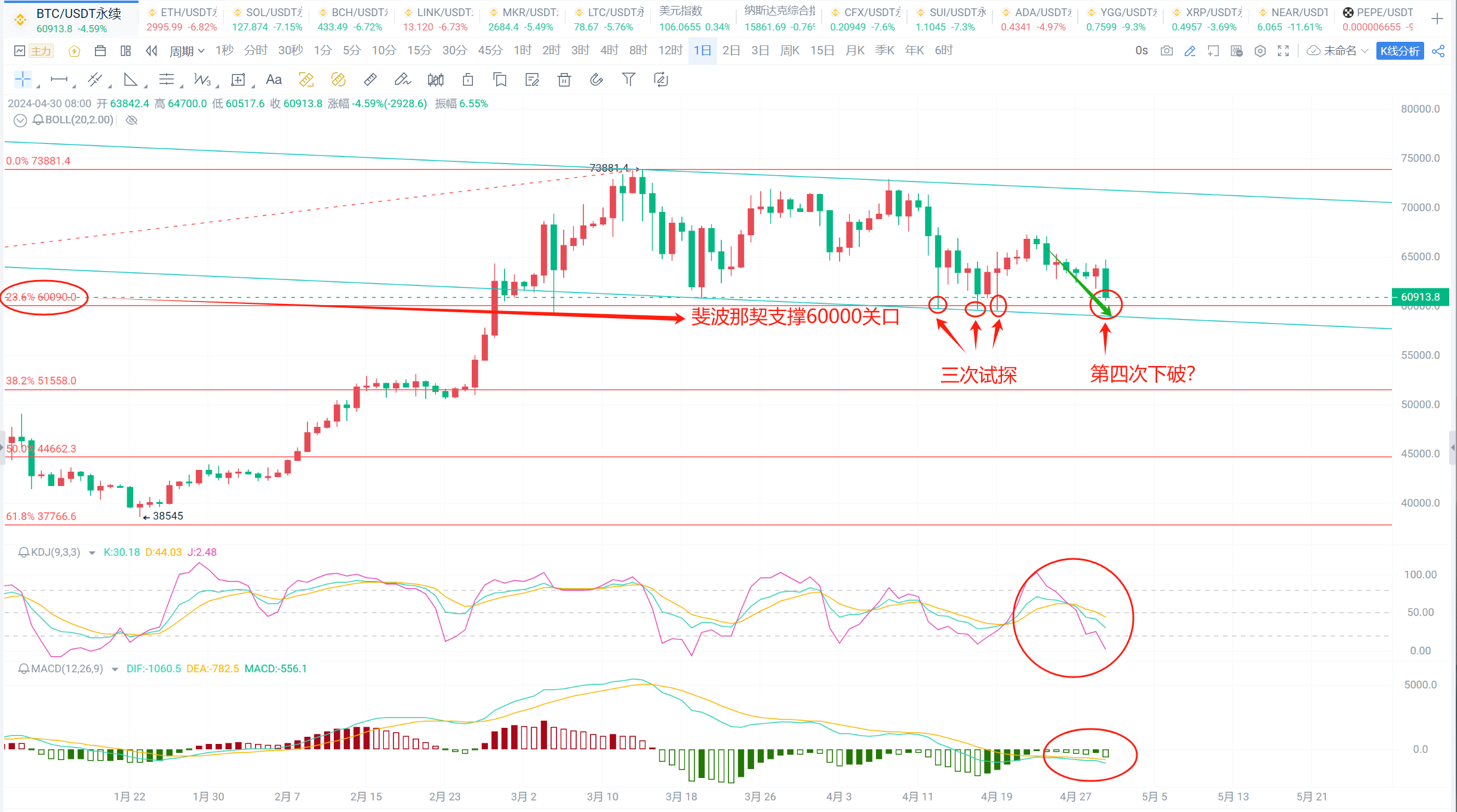Select the trash delete drawings icon
The image size is (1457, 812).
click(564, 79)
